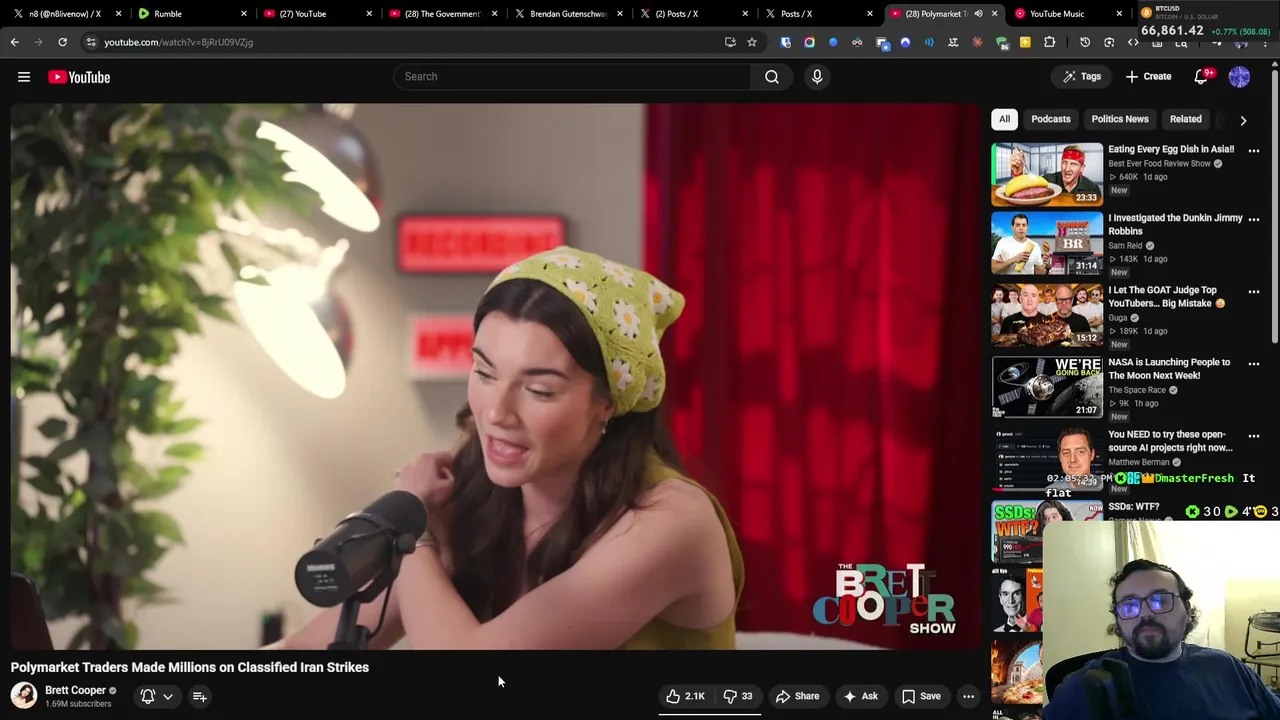Bookmark this page with the star
Image resolution: width=1280 pixels, height=720 pixels.
(x=752, y=42)
